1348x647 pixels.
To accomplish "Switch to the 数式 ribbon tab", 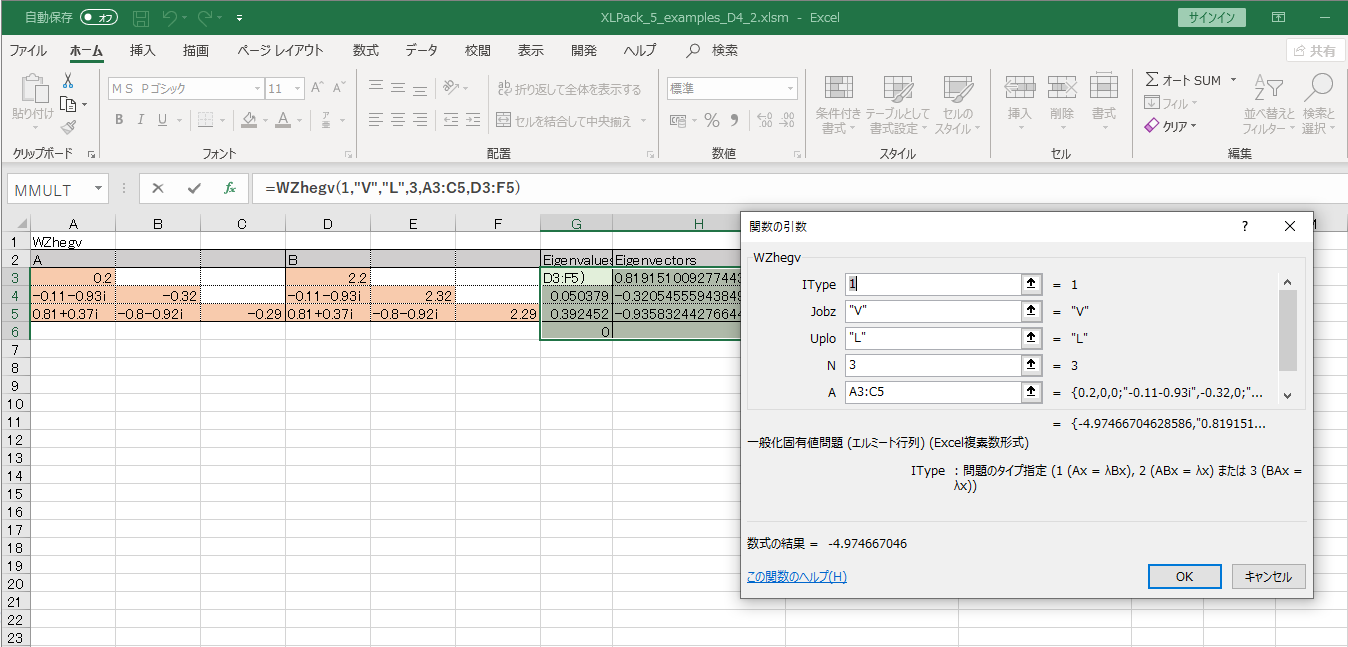I will point(365,51).
